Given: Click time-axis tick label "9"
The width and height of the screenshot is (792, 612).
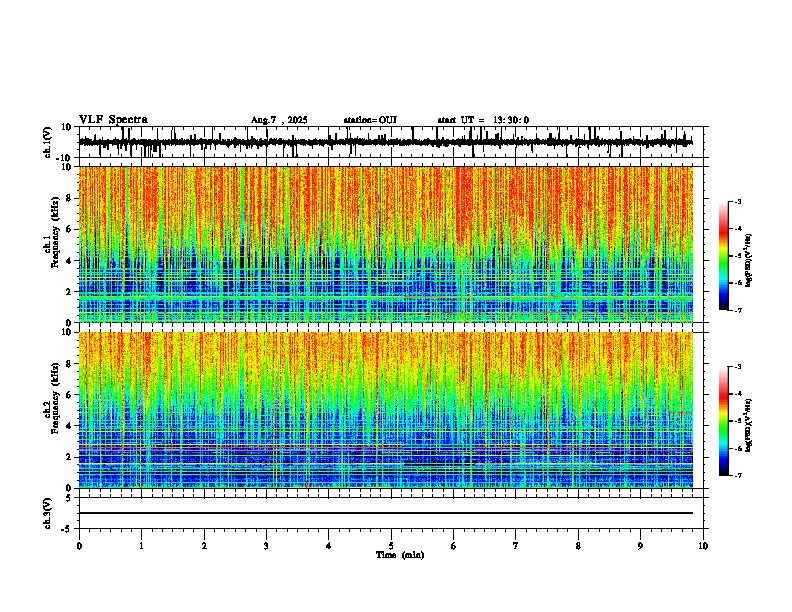Looking at the screenshot, I should pyautogui.click(x=640, y=546).
